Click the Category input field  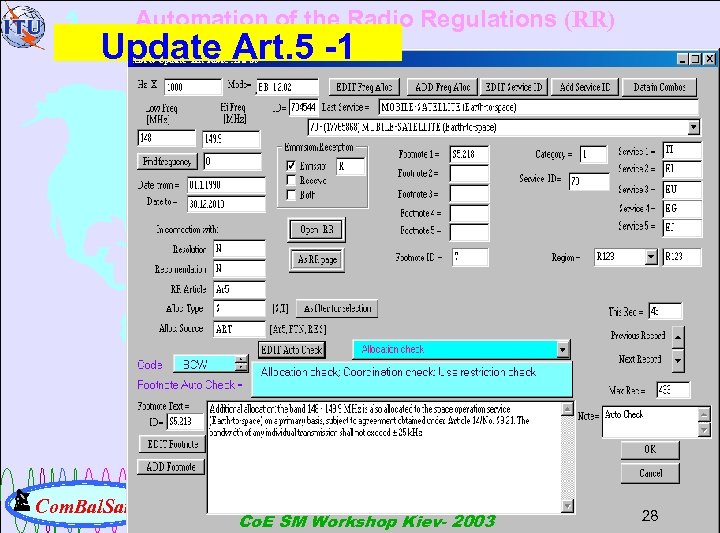pyautogui.click(x=593, y=154)
